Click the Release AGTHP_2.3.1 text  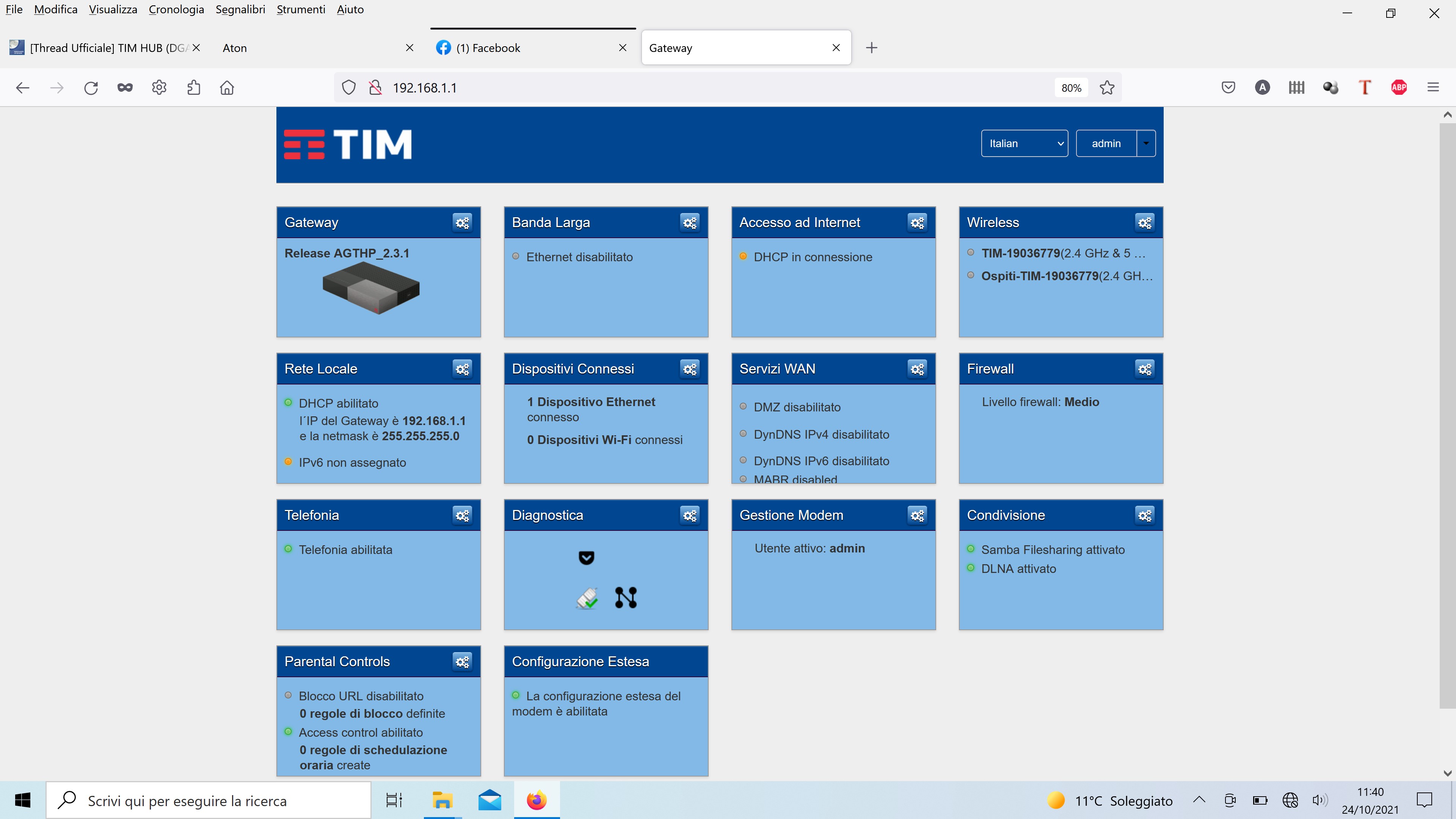(347, 253)
